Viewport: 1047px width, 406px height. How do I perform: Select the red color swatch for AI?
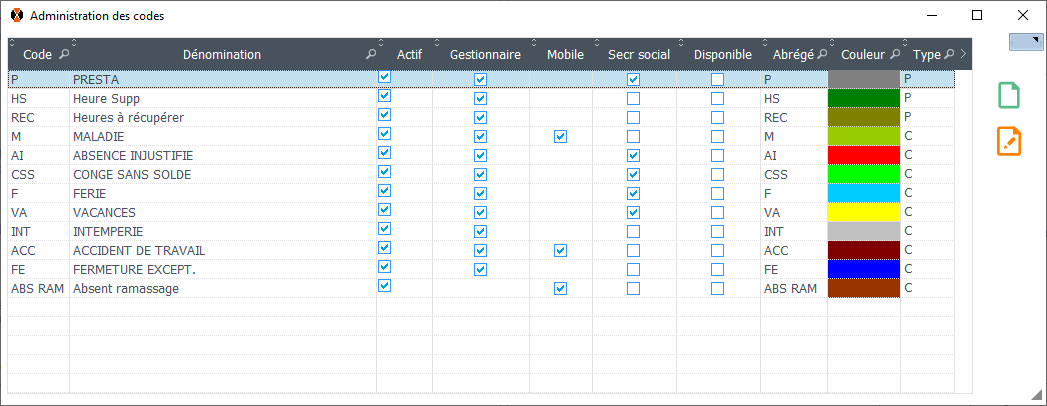[863, 156]
